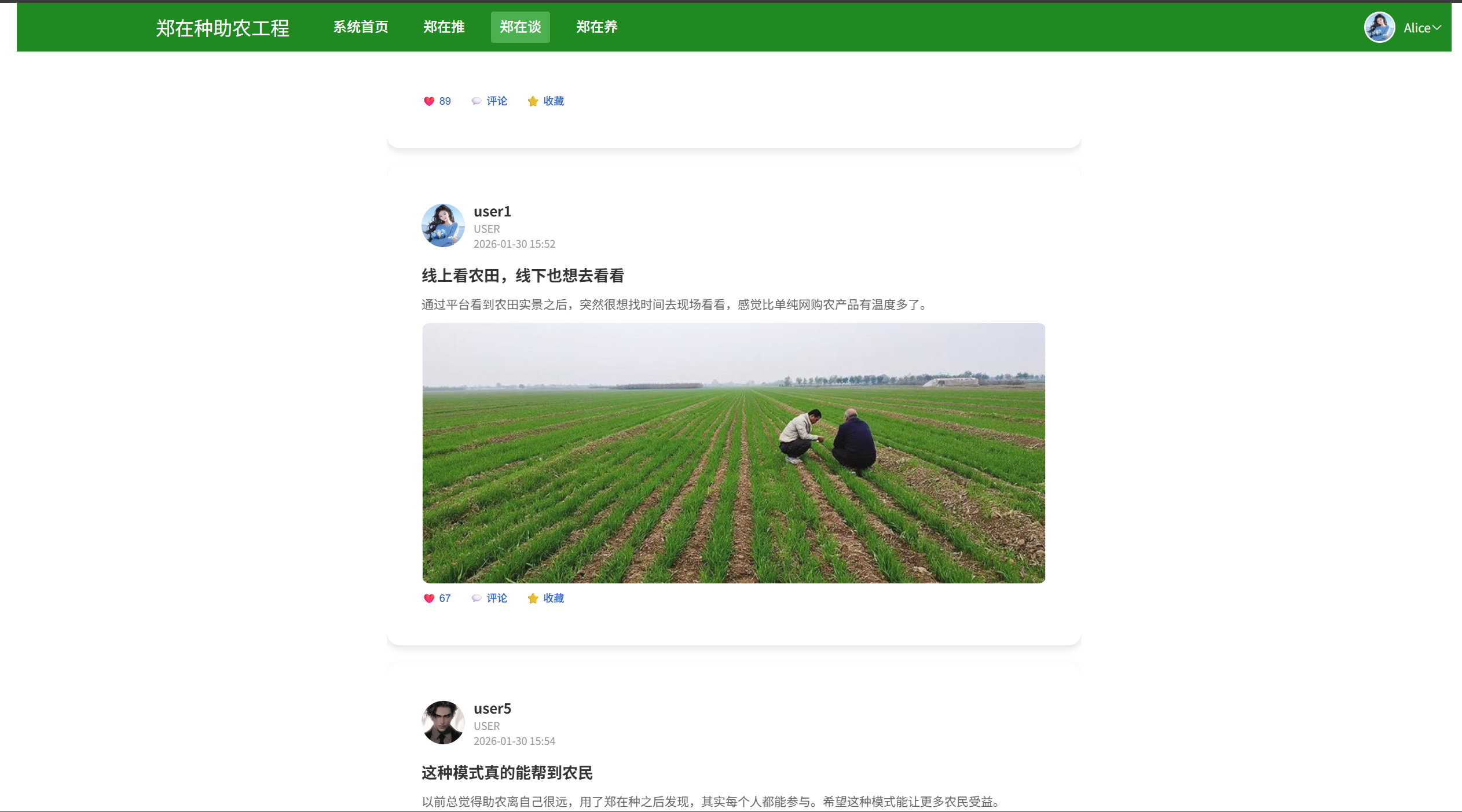Image resolution: width=1462 pixels, height=812 pixels.
Task: Open post title 线上看农田，线下也想去看看
Action: pos(522,276)
